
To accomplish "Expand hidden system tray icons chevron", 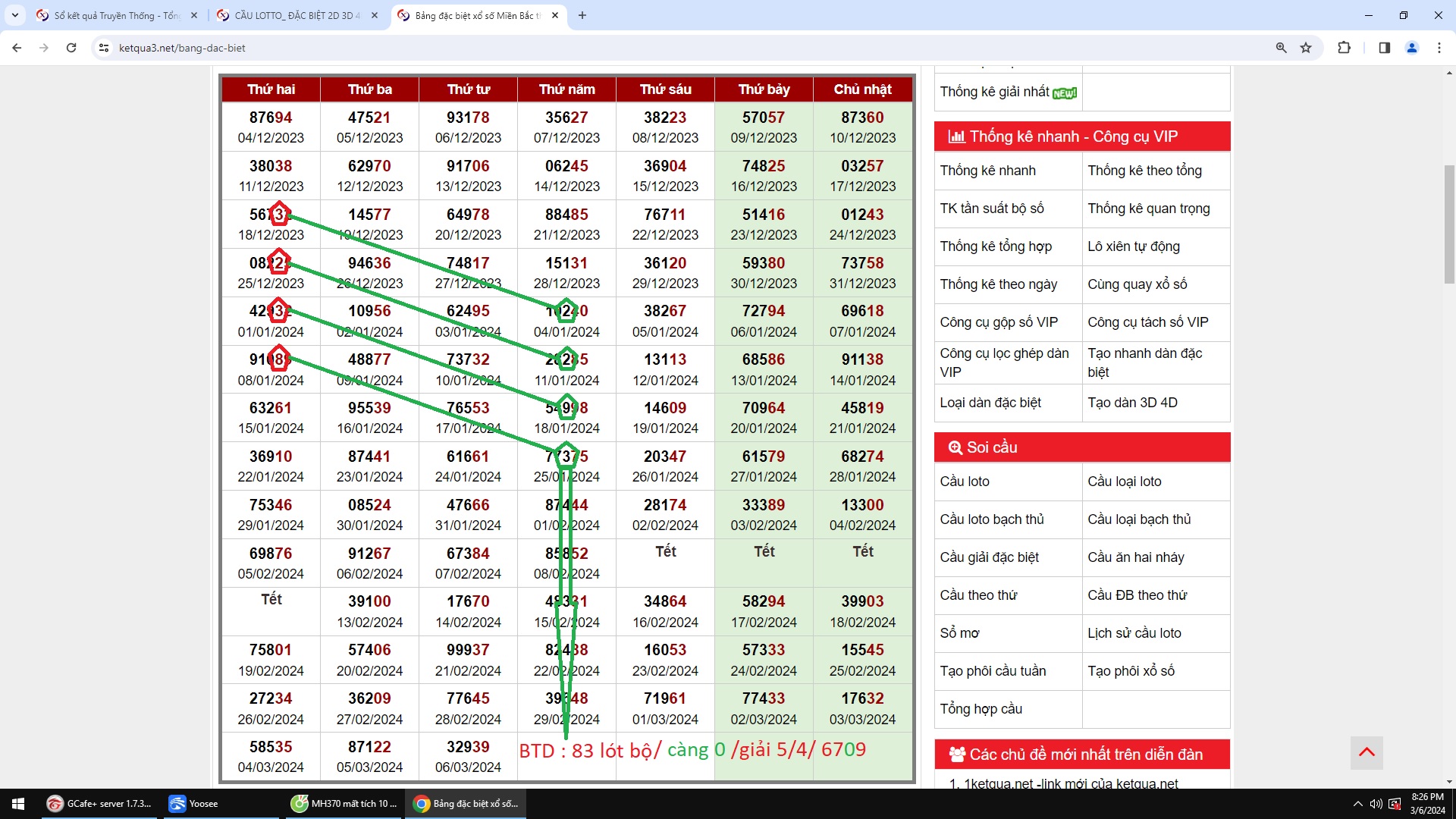I will click(1357, 804).
